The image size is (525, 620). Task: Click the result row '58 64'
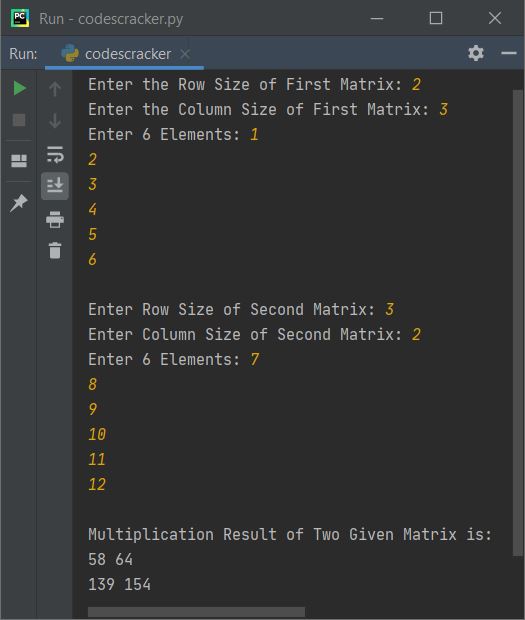(111, 560)
